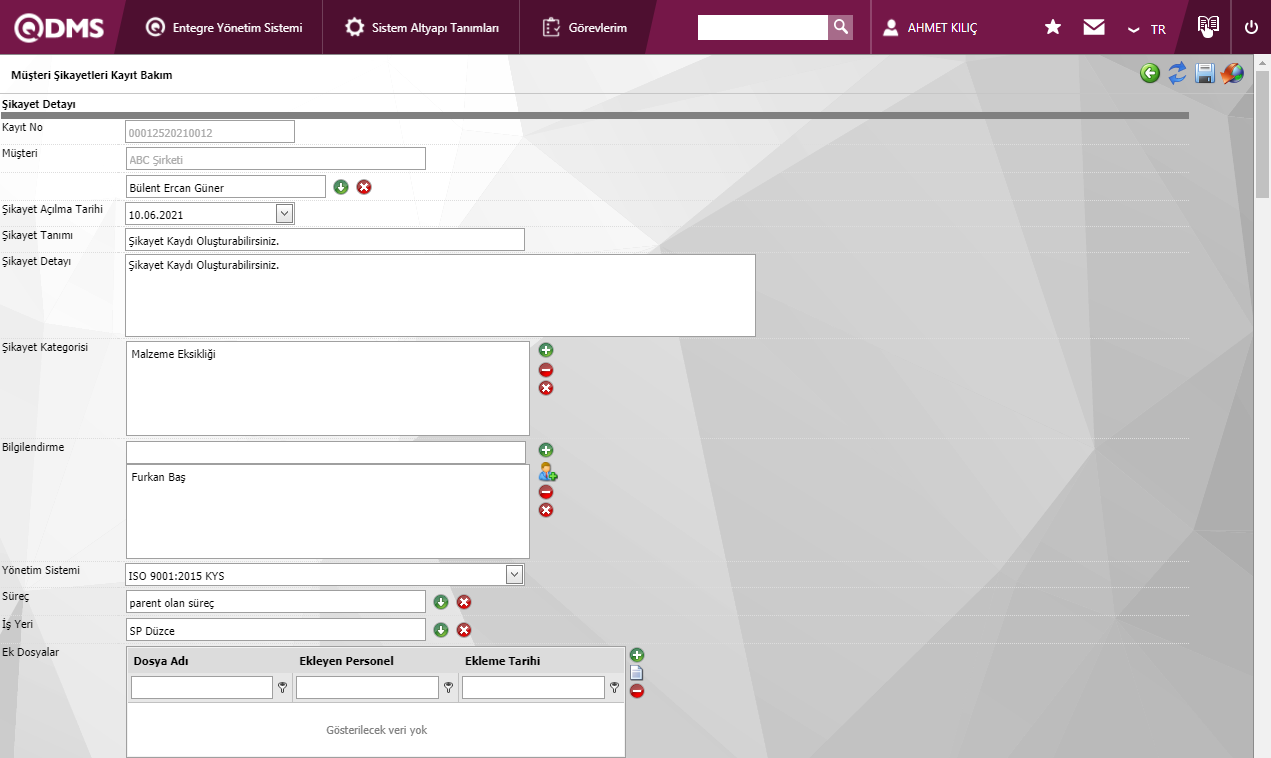The height and width of the screenshot is (758, 1271).
Task: Select Malzeme Eksikliği category entry
Action: pyautogui.click(x=174, y=354)
